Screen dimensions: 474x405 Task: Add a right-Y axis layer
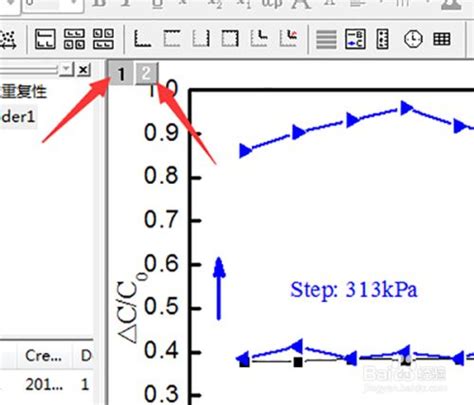point(201,38)
